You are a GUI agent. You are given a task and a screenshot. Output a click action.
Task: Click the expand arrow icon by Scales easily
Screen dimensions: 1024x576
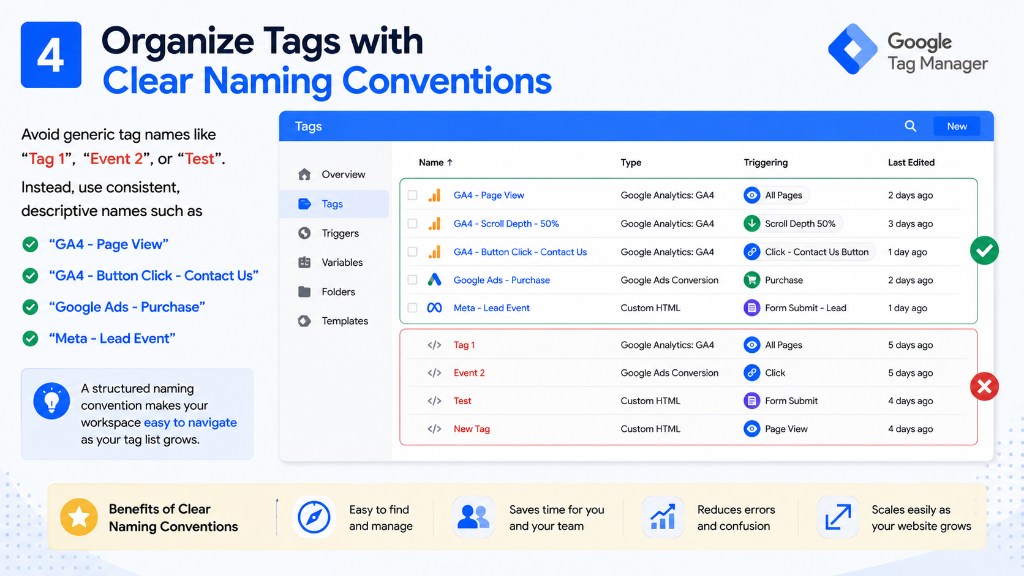point(838,517)
